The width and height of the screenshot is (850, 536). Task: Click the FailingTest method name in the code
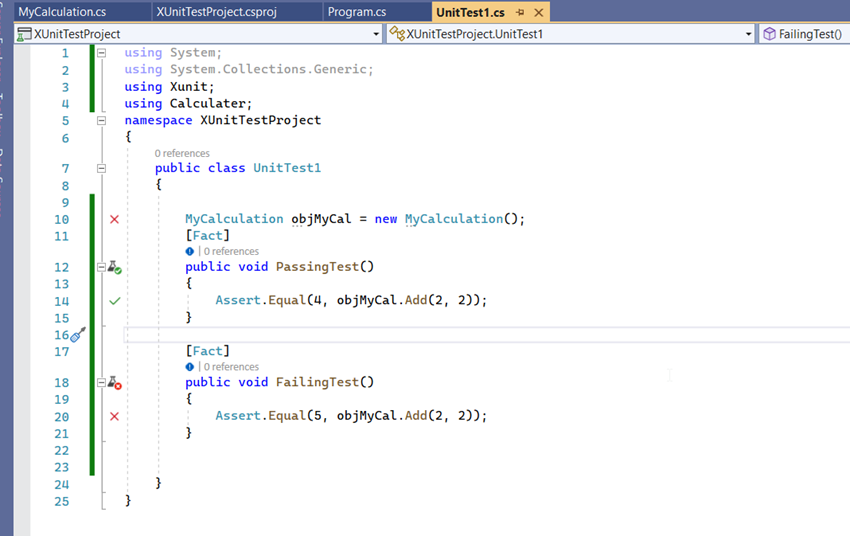pyautogui.click(x=317, y=382)
